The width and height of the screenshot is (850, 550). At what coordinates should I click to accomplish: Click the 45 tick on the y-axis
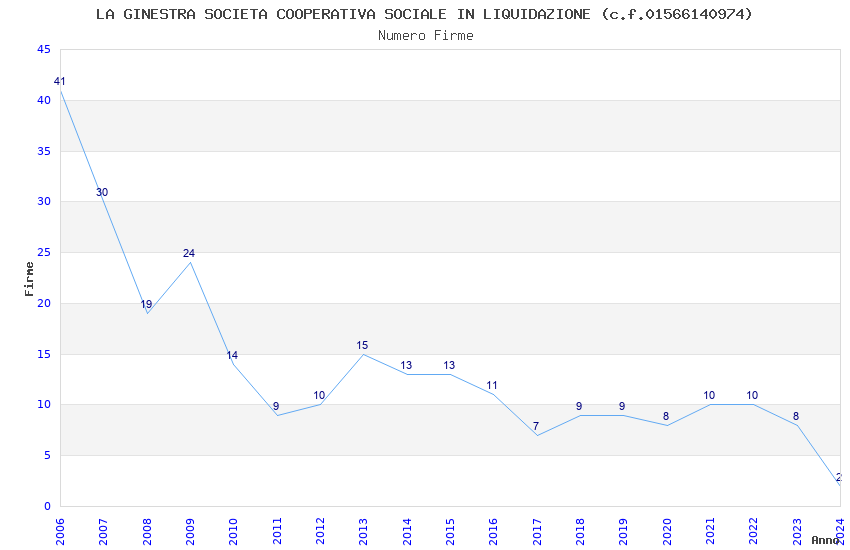coord(43,50)
